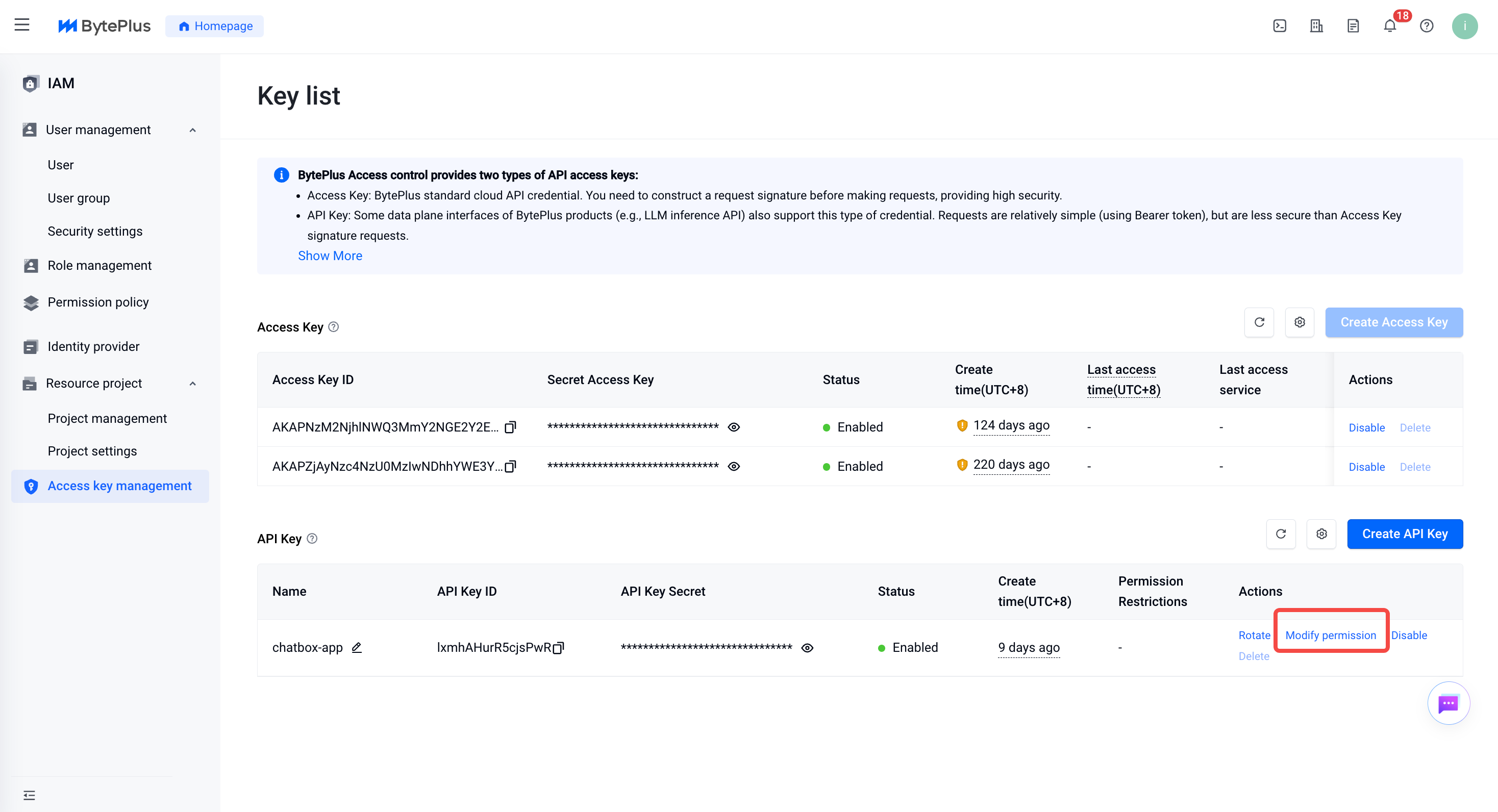Collapse the Resource project section
Viewport: 1498px width, 812px height.
192,384
